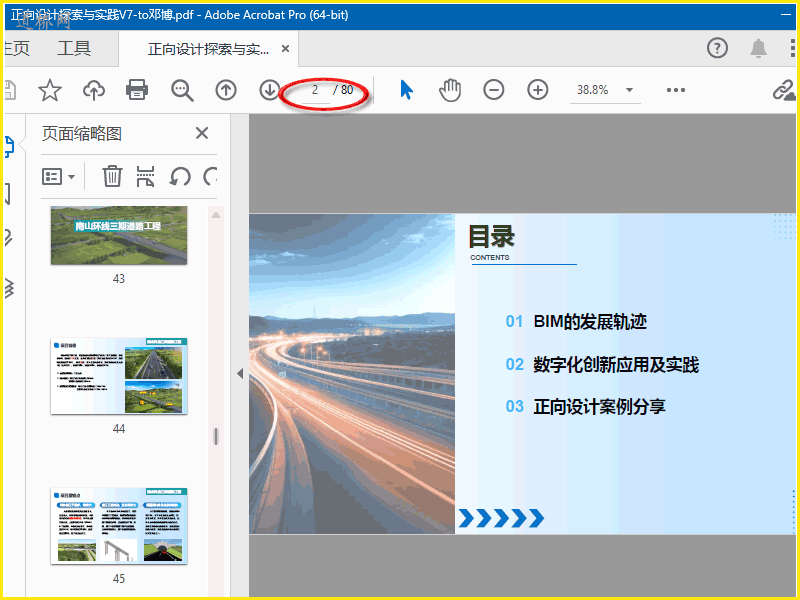Open the help question mark menu
This screenshot has height=600, width=800.
tap(717, 48)
